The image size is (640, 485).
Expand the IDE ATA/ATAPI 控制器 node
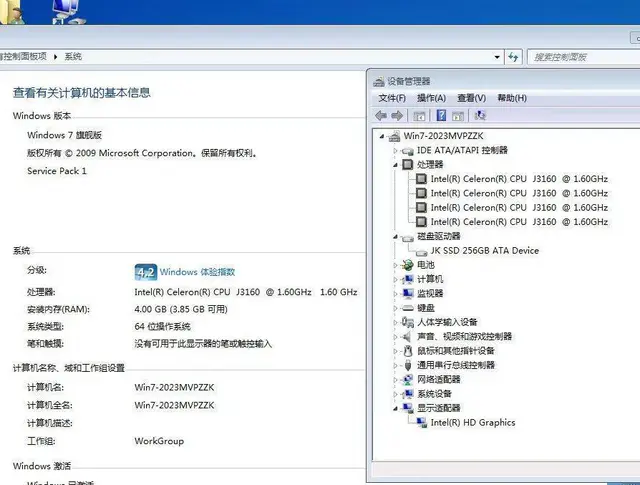395,151
